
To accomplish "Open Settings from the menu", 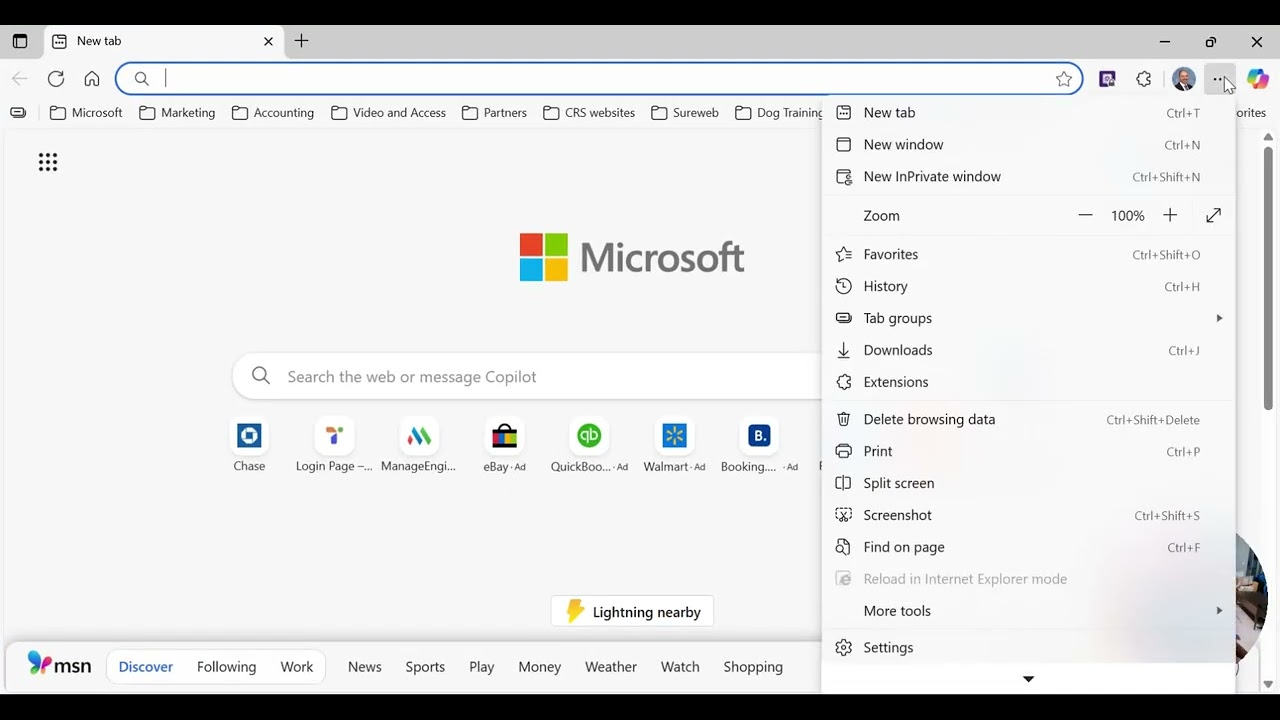I will click(1028, 648).
